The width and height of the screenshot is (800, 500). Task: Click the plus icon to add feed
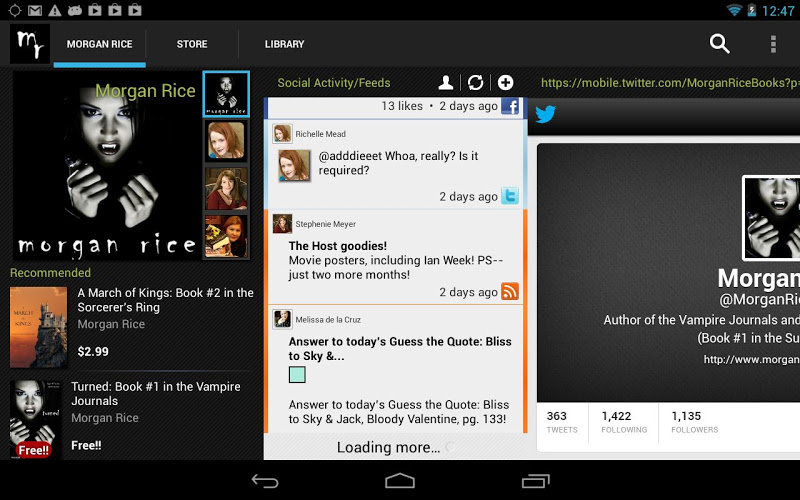point(505,82)
